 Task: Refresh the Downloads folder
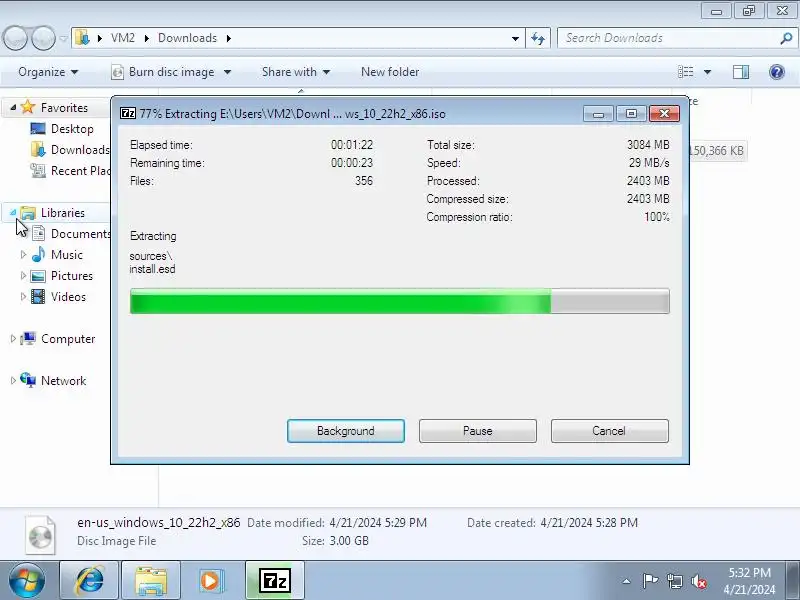[538, 38]
